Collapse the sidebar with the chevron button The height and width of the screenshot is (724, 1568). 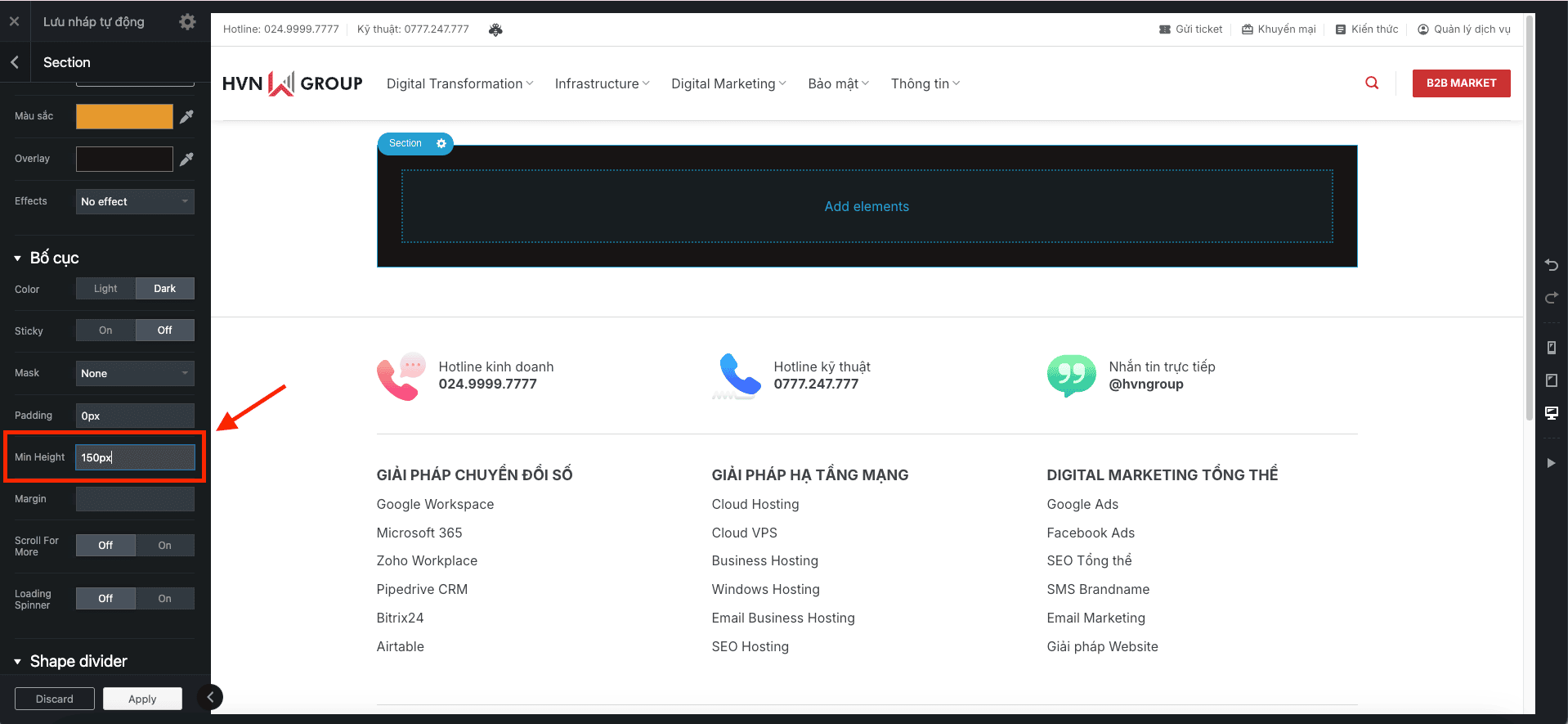pyautogui.click(x=210, y=697)
